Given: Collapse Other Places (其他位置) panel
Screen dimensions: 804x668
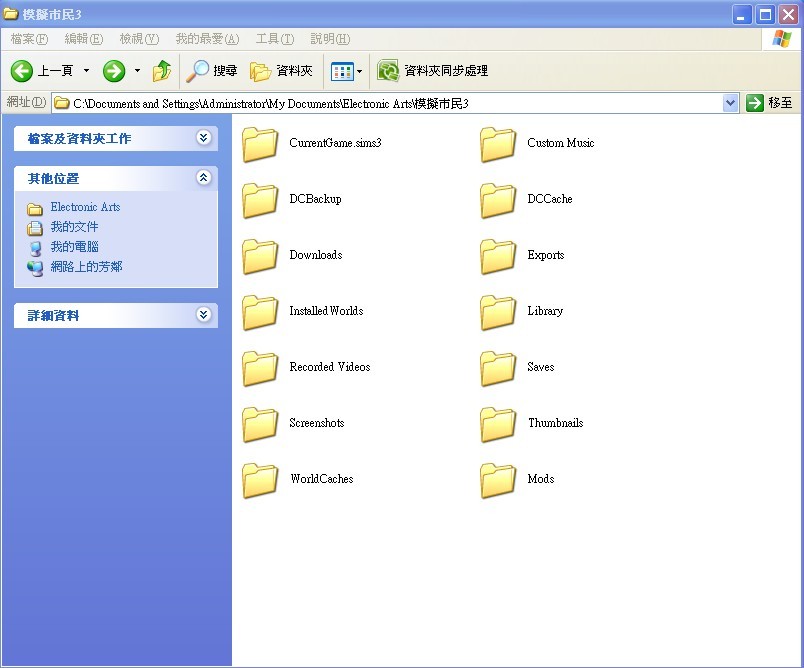Looking at the screenshot, I should tap(204, 177).
